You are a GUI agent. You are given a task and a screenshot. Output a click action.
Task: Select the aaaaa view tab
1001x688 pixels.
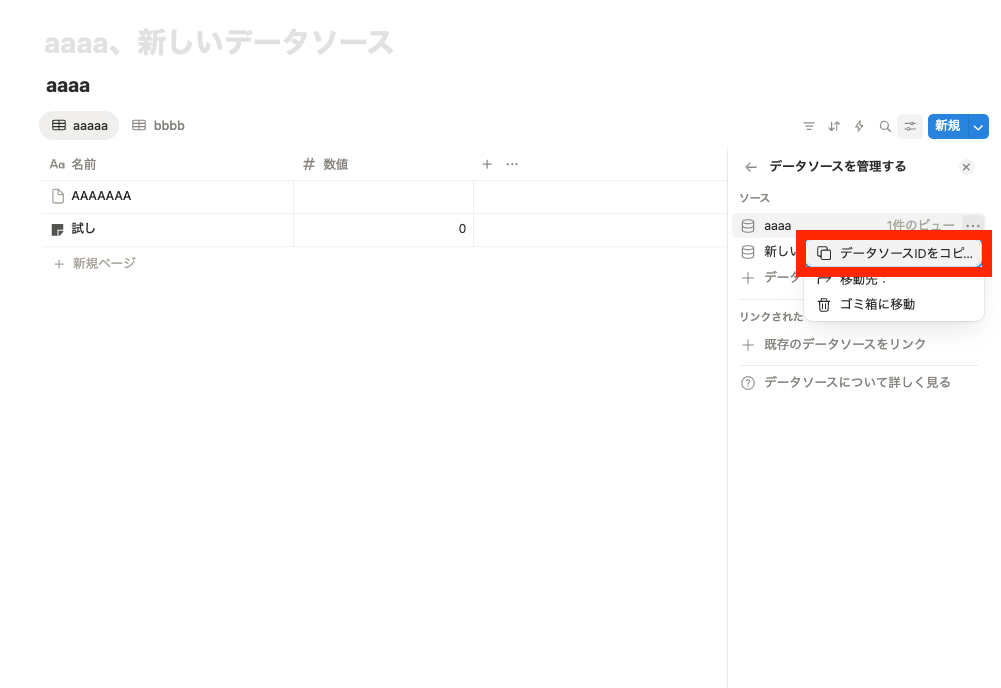[x=80, y=125]
